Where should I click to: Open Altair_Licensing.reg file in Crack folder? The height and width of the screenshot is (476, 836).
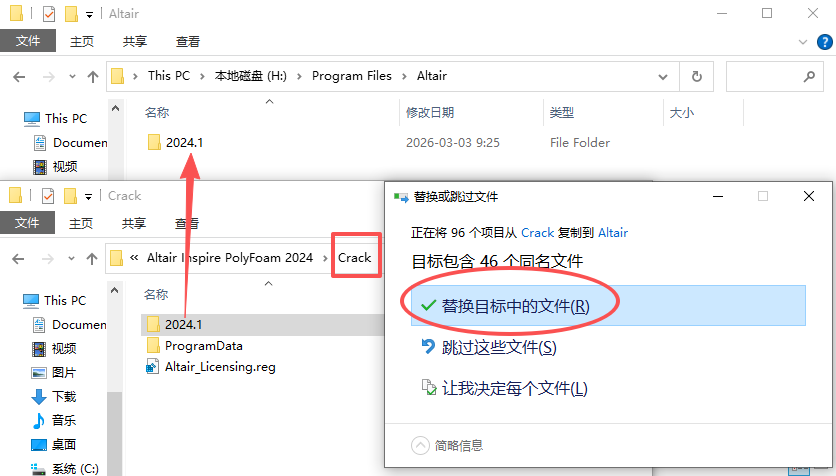[219, 367]
